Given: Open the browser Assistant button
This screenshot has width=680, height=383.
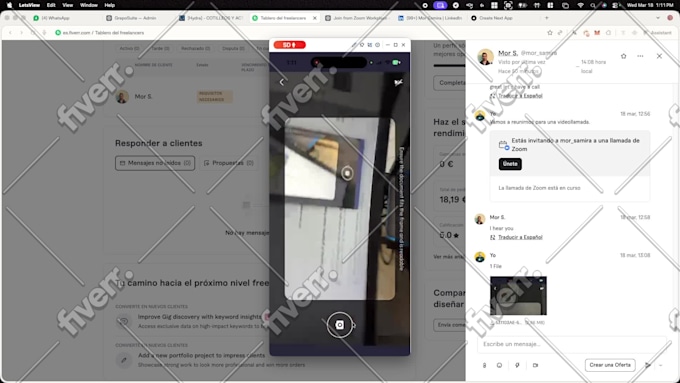Looking at the screenshot, I should click(x=658, y=33).
